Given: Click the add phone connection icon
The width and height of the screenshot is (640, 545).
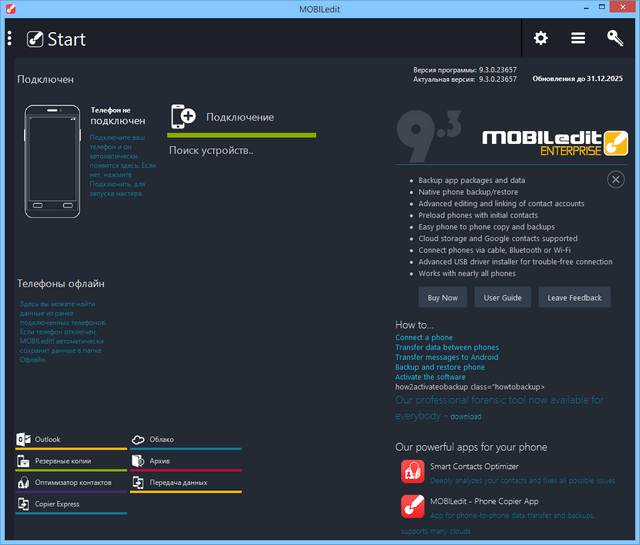Looking at the screenshot, I should [x=183, y=117].
